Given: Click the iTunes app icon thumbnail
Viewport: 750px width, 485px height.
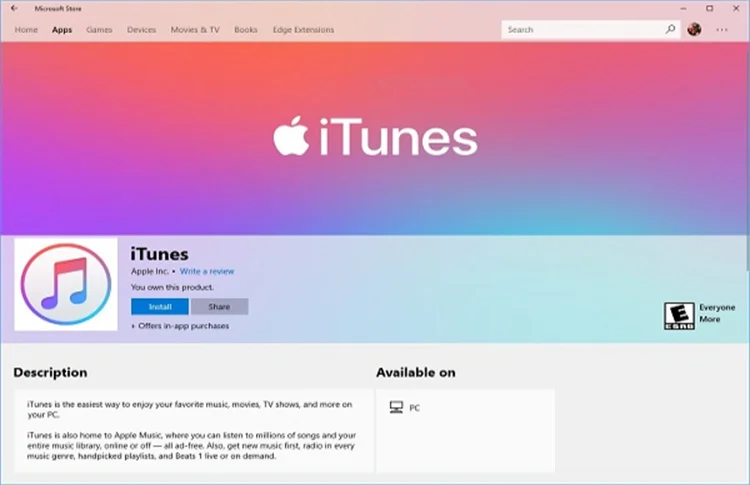Looking at the screenshot, I should click(66, 284).
